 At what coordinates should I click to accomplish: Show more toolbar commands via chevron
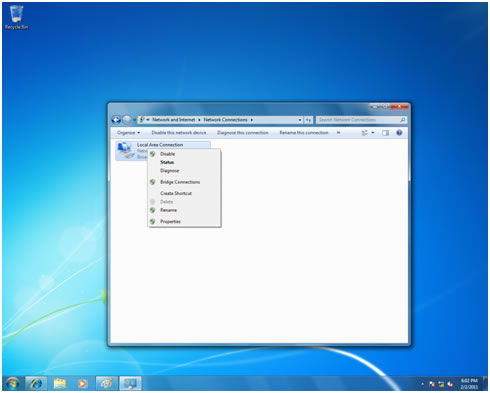[338, 133]
